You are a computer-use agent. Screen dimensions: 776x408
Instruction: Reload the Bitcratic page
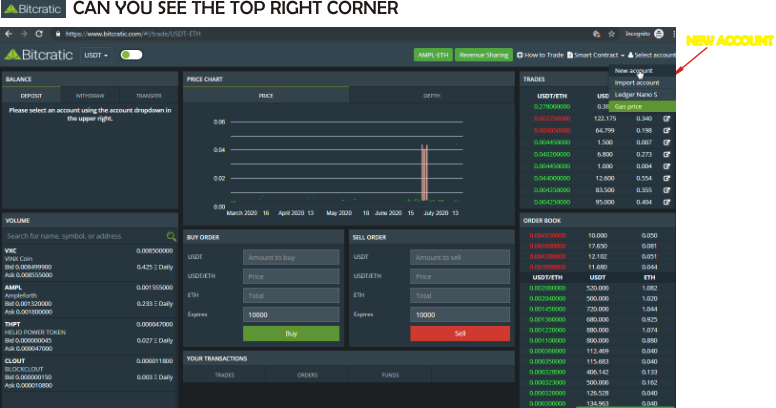[x=39, y=34]
